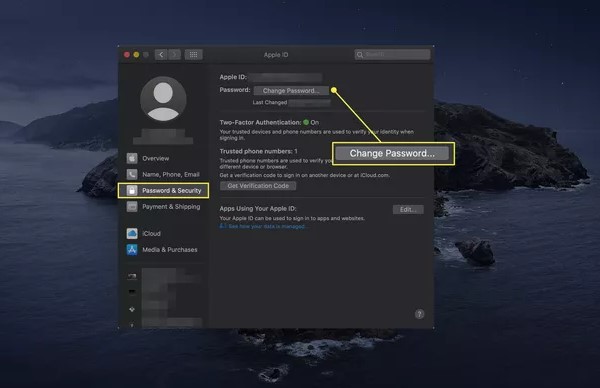600x388 pixels.
Task: Open the show-all grid view button
Action: tap(194, 55)
